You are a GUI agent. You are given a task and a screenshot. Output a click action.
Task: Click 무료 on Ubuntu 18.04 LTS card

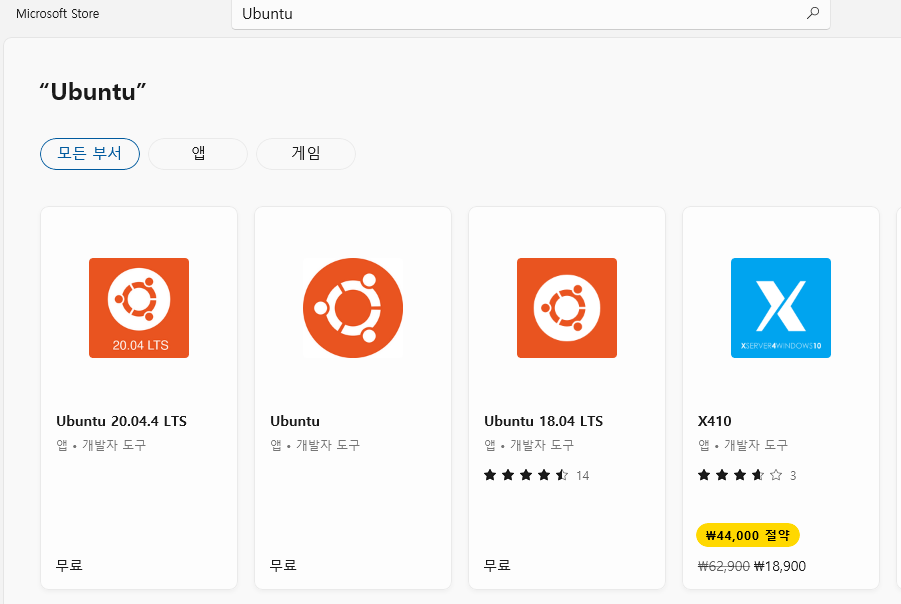pyautogui.click(x=497, y=565)
